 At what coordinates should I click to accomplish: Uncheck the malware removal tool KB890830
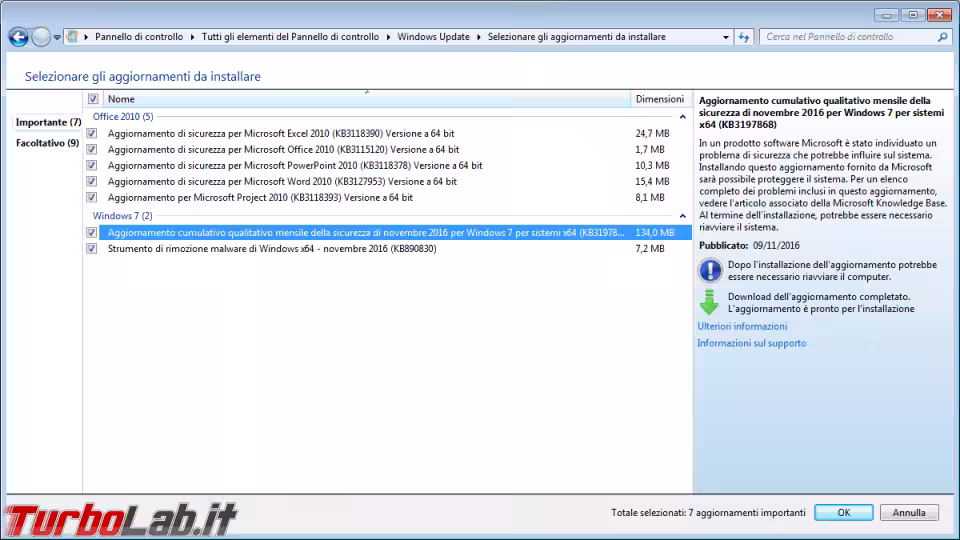92,249
